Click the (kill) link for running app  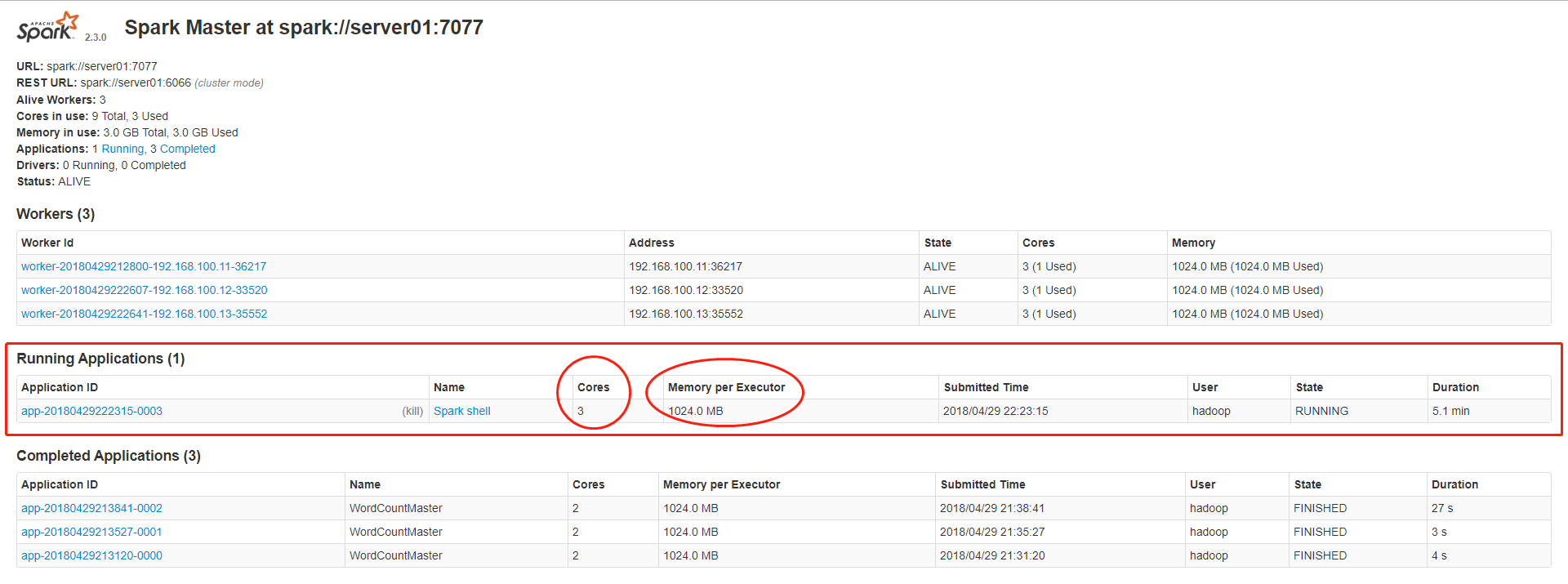point(412,411)
